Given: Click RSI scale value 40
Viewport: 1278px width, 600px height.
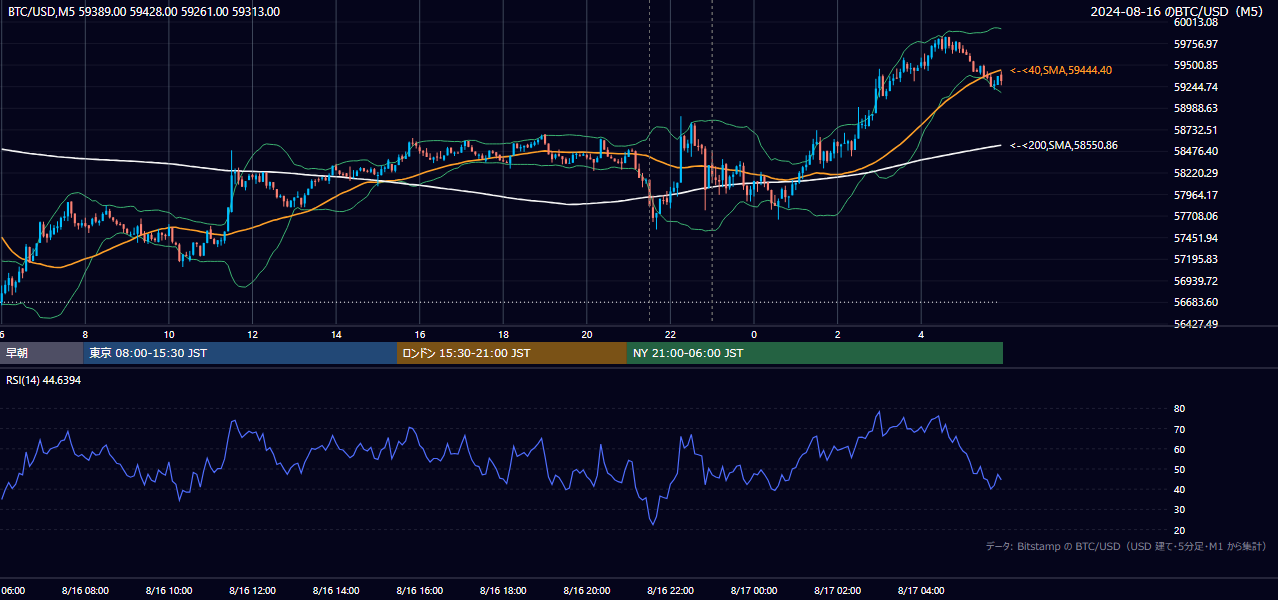Looking at the screenshot, I should (1179, 489).
